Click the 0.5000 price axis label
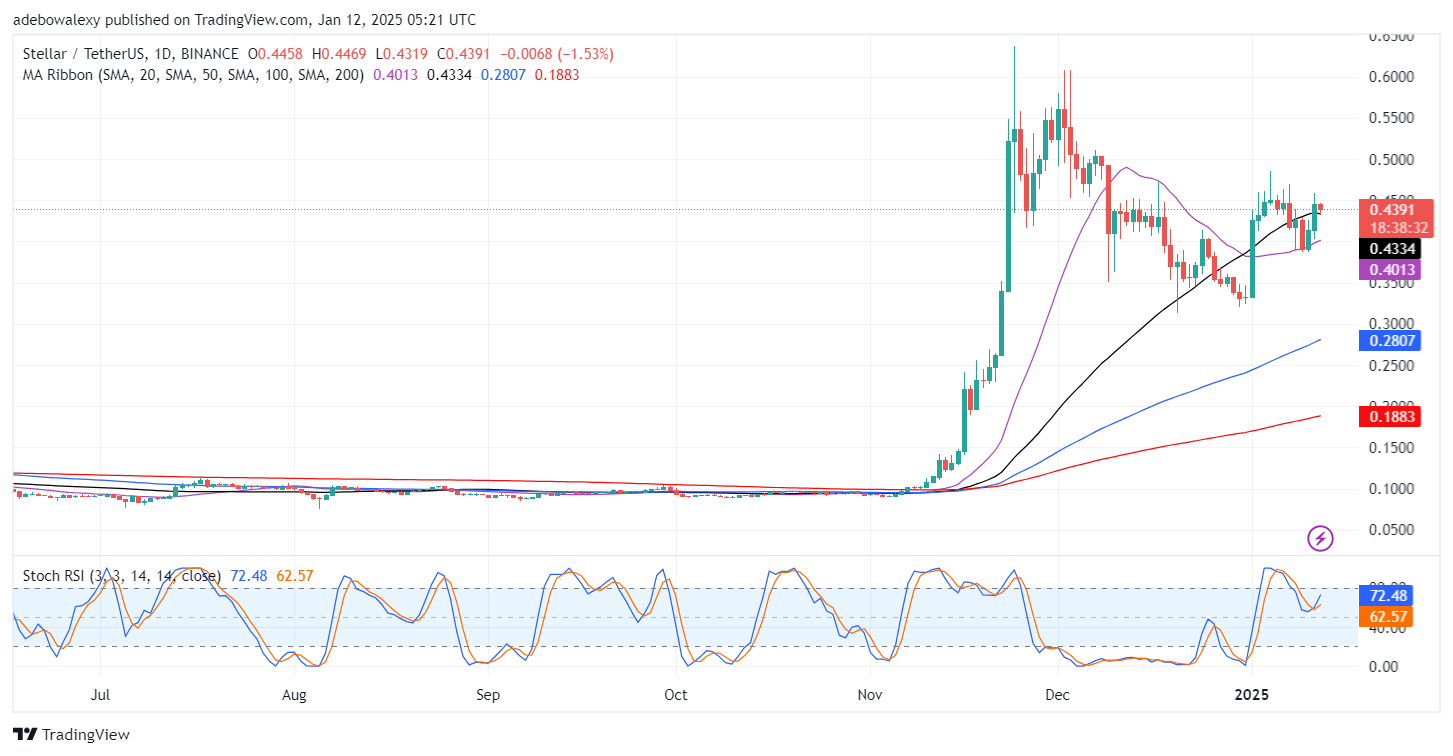Screen dimensions: 1453x756 click(1390, 160)
